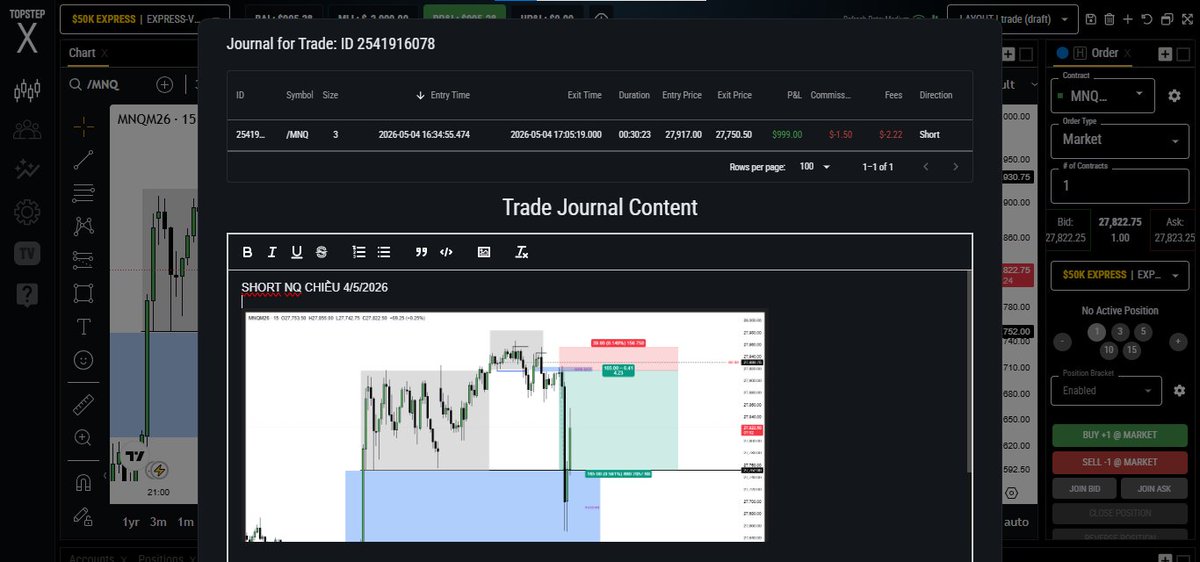This screenshot has width=1200, height=562.
Task: Select the ruler measure chart tool
Action: [x=84, y=405]
